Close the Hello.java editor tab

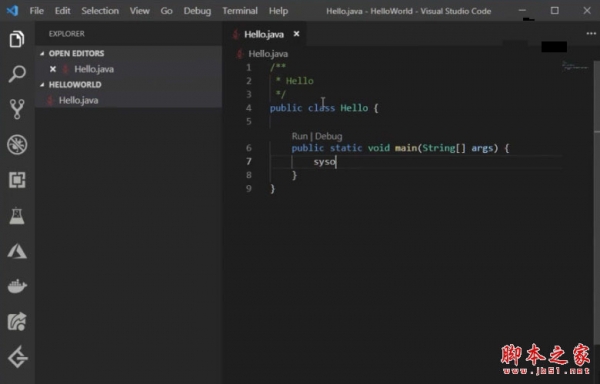[x=296, y=34]
